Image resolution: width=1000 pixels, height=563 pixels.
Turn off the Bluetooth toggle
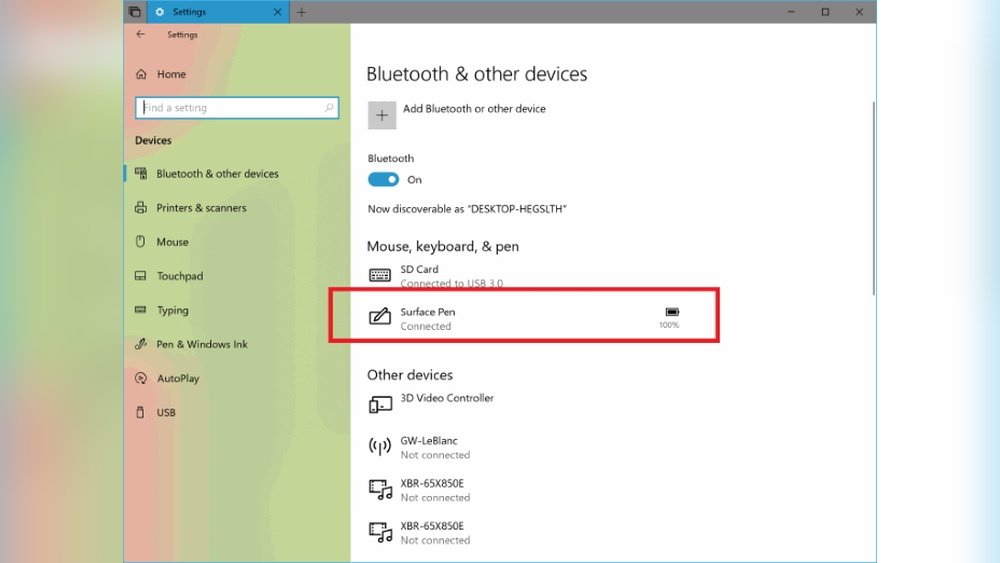pos(383,180)
